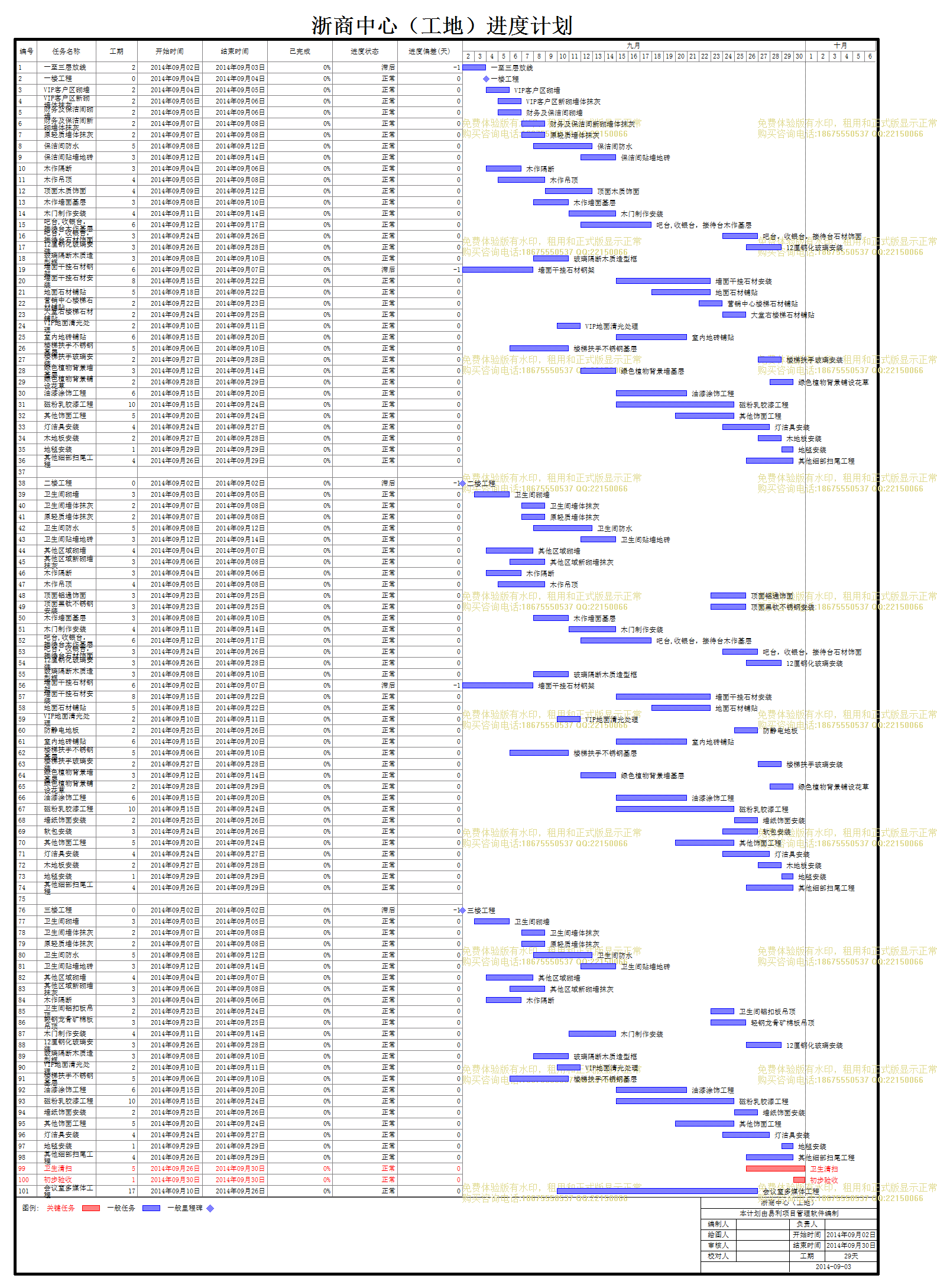
Task: Click the 一楼工程 milestone diamond
Action: [487, 79]
